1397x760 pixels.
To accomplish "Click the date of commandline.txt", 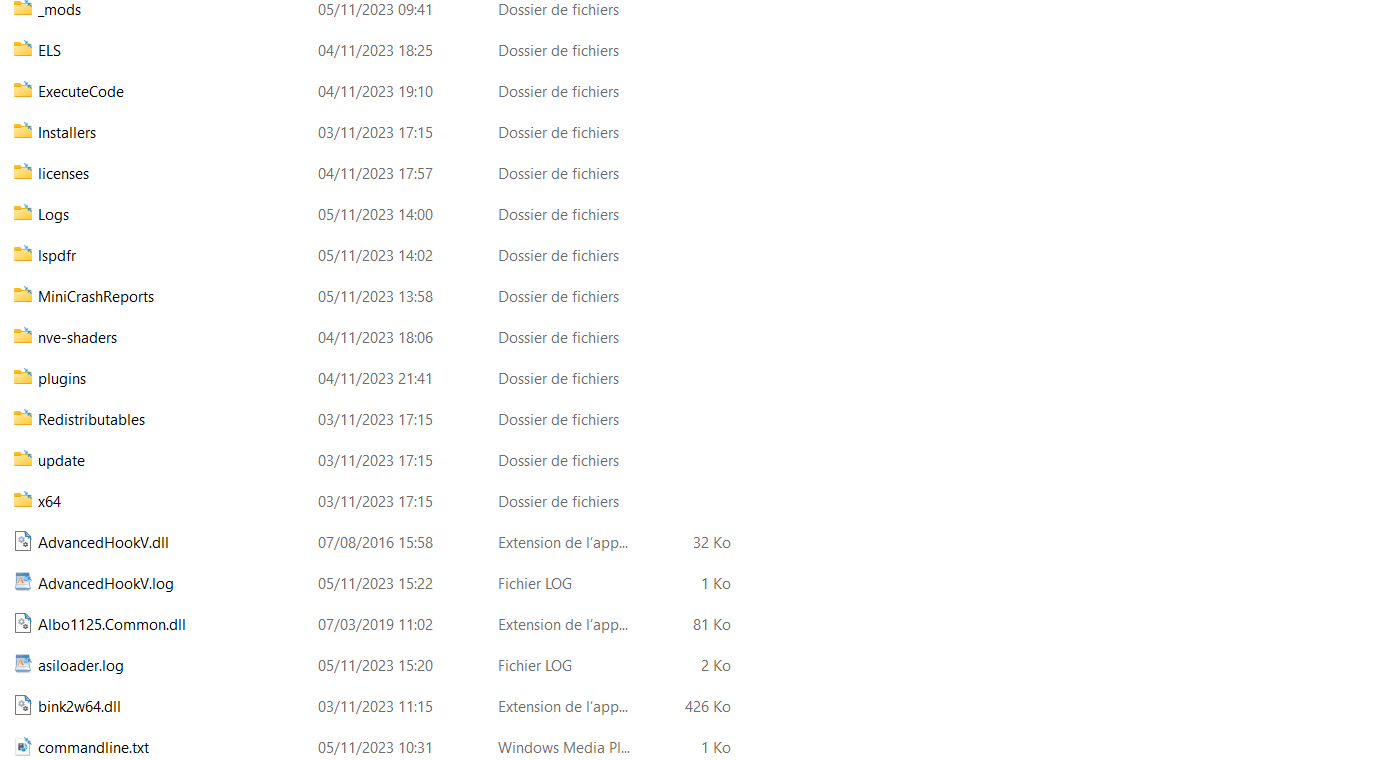I will pos(375,747).
